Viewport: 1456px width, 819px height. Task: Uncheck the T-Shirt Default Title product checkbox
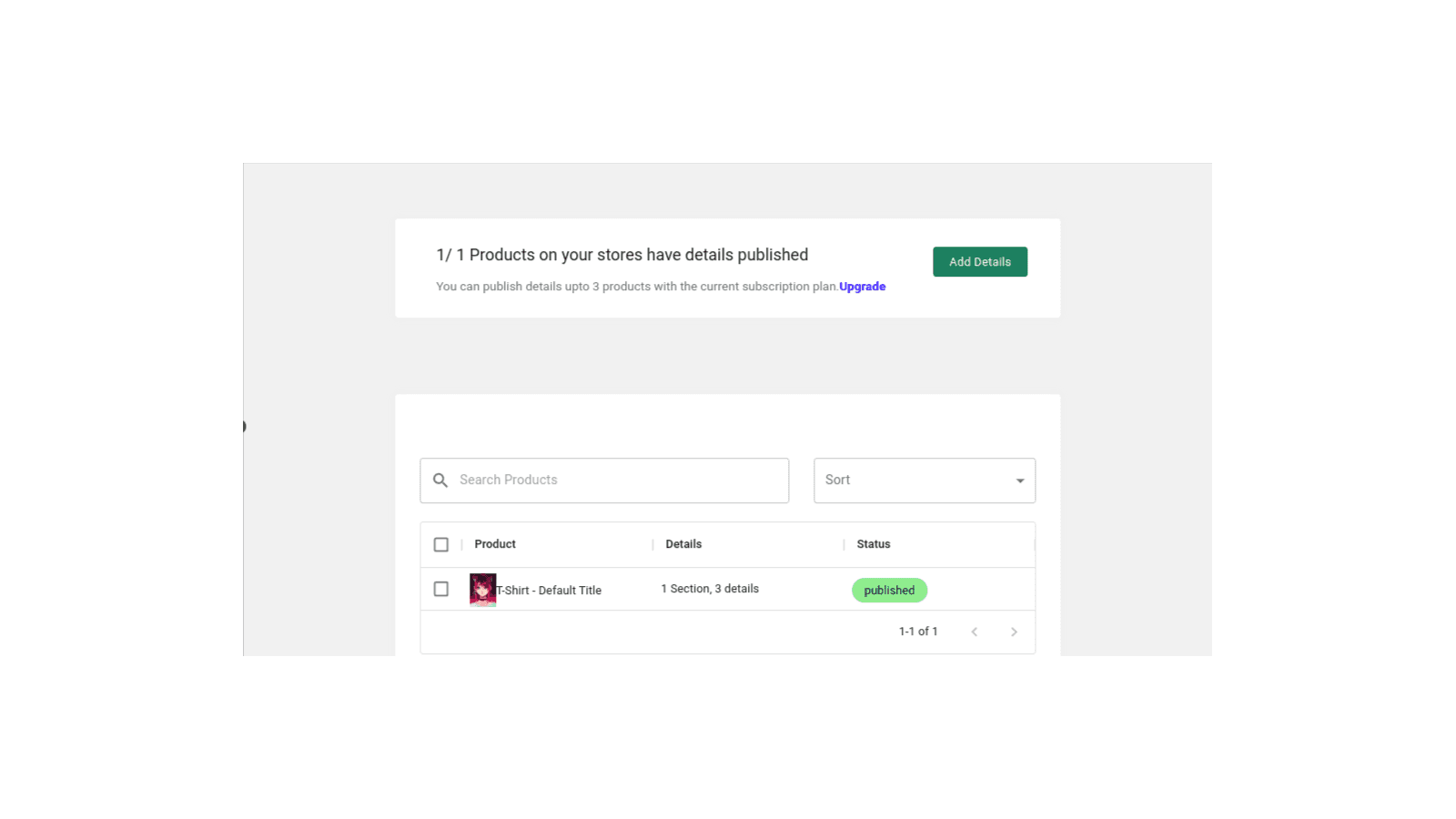click(x=441, y=589)
